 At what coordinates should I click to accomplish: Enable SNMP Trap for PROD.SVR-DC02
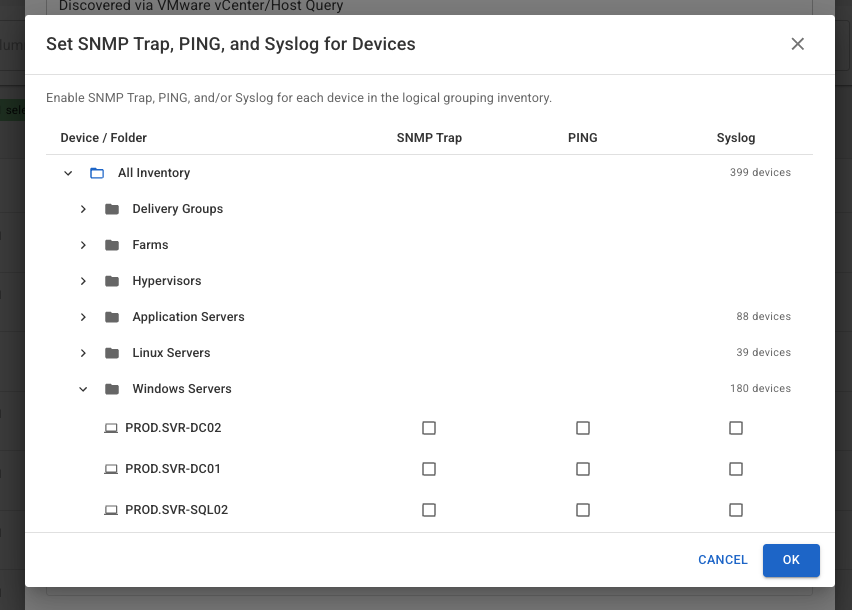point(429,428)
